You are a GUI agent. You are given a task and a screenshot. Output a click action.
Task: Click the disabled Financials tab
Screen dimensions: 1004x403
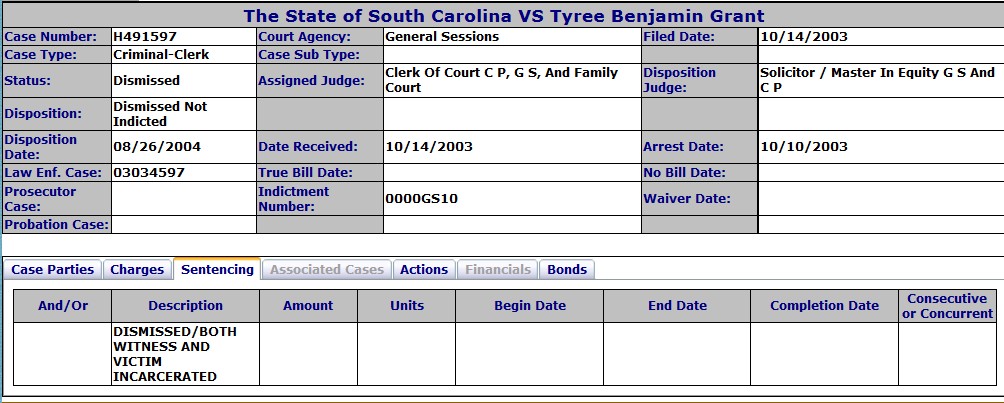pos(496,269)
